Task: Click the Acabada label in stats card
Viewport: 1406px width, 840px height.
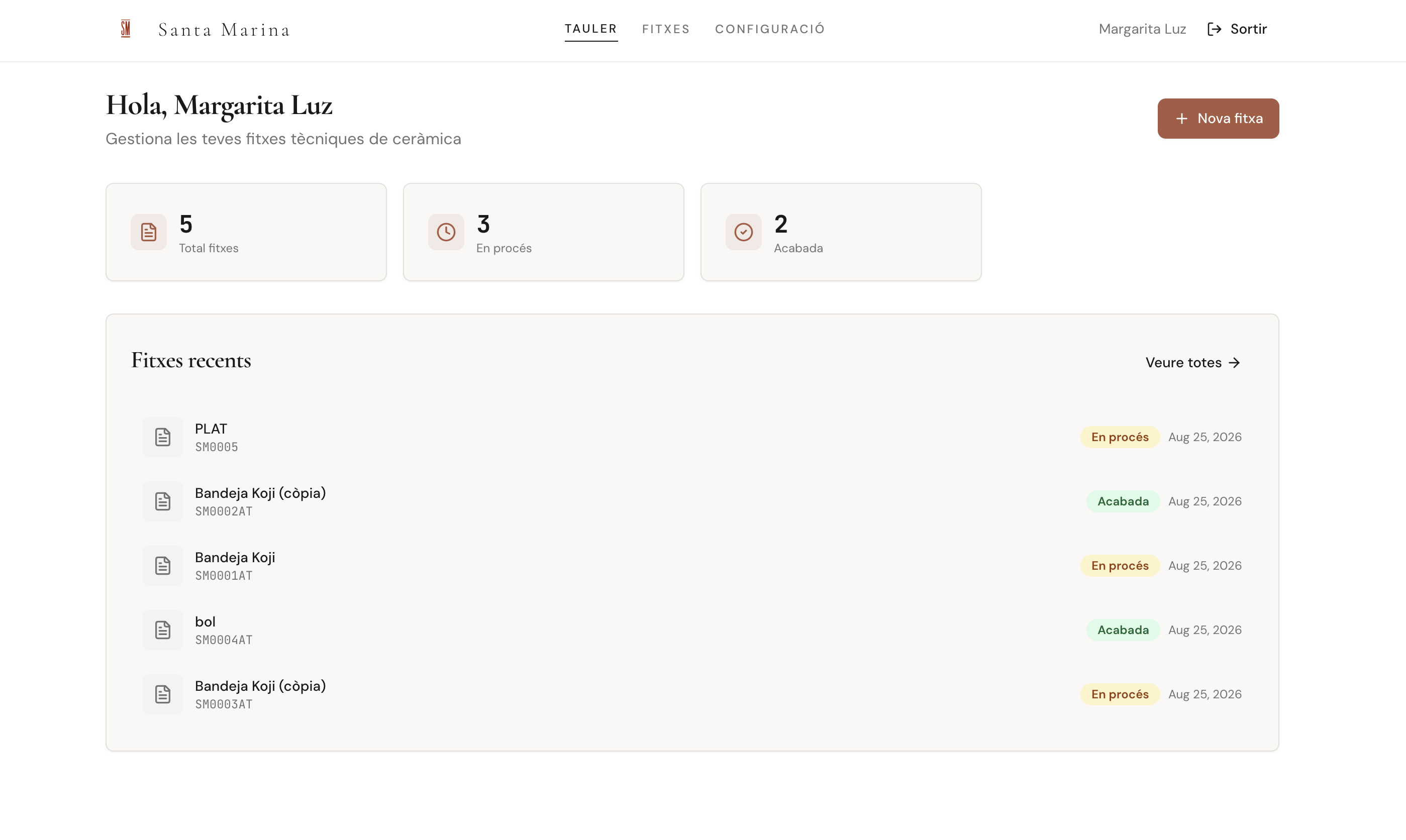Action: point(798,248)
